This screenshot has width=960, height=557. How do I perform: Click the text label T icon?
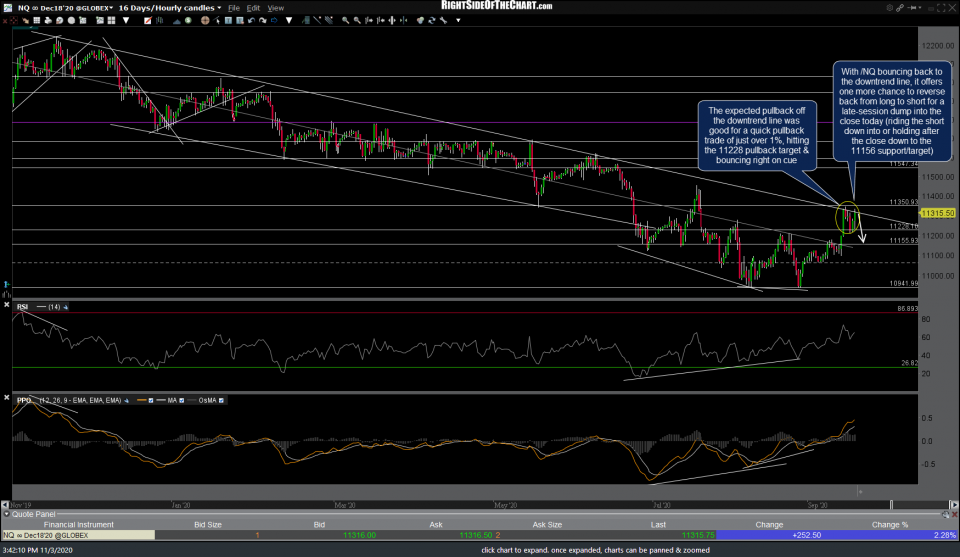click(x=228, y=20)
